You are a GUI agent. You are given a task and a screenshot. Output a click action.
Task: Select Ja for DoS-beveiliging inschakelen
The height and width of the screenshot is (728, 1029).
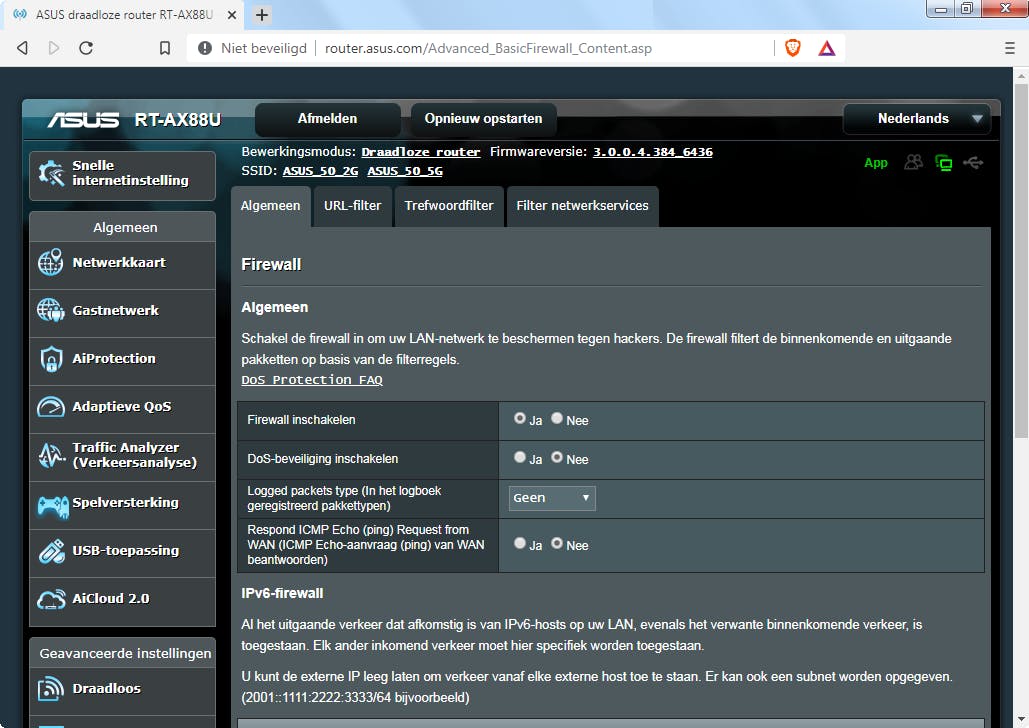pos(520,457)
